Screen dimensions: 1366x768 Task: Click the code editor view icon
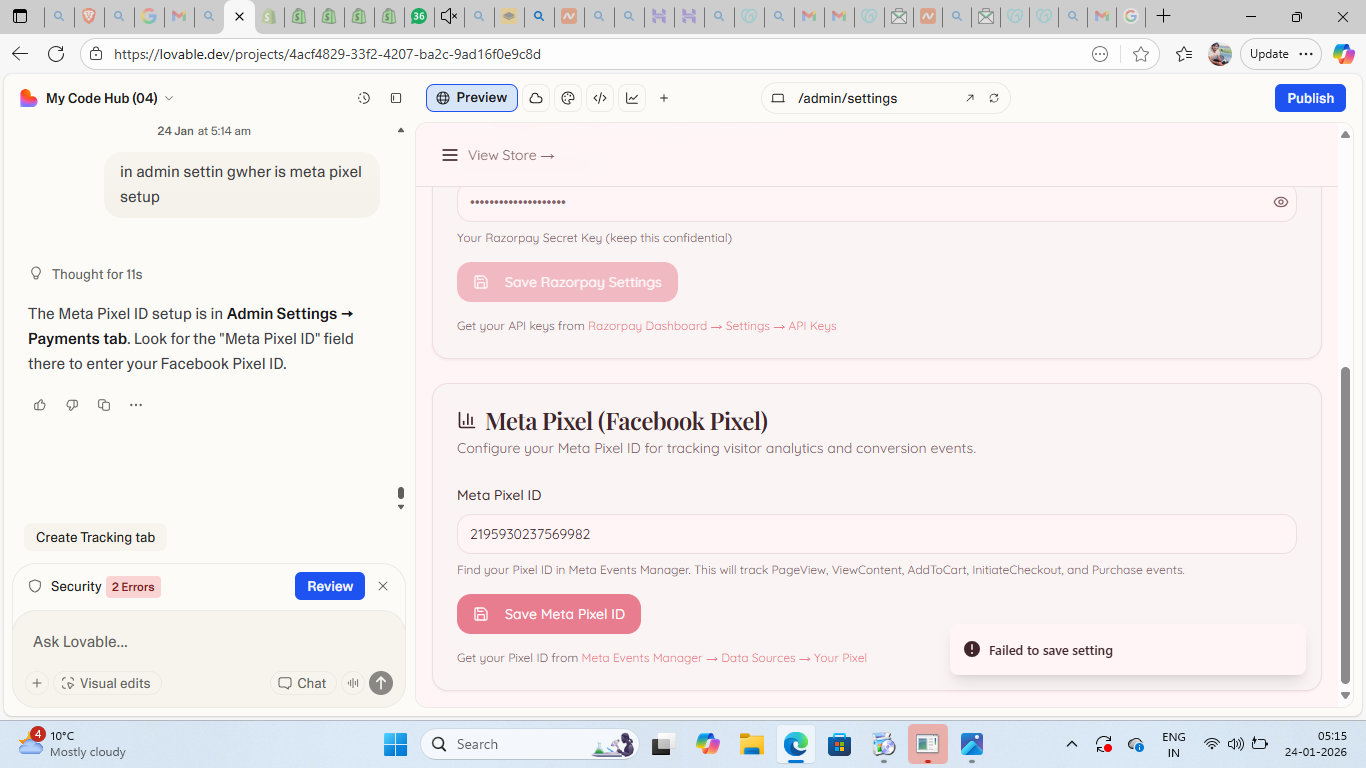click(600, 98)
